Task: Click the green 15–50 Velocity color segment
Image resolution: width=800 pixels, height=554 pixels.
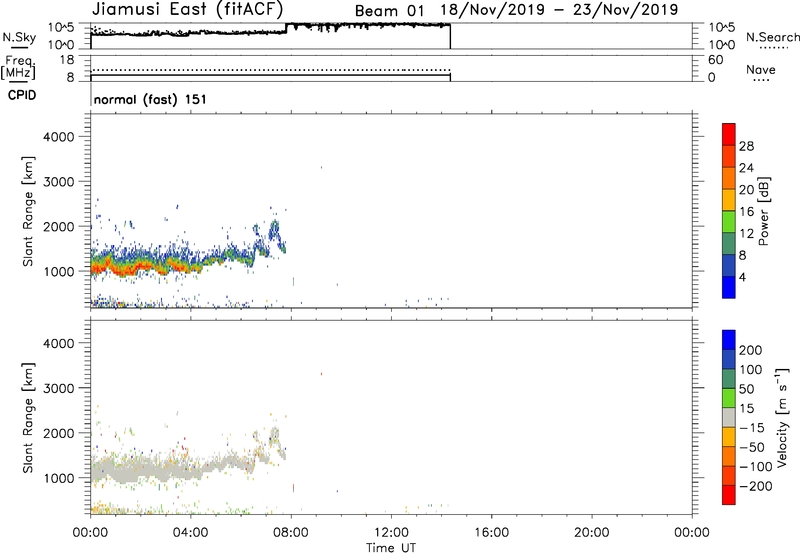Action: pos(729,398)
